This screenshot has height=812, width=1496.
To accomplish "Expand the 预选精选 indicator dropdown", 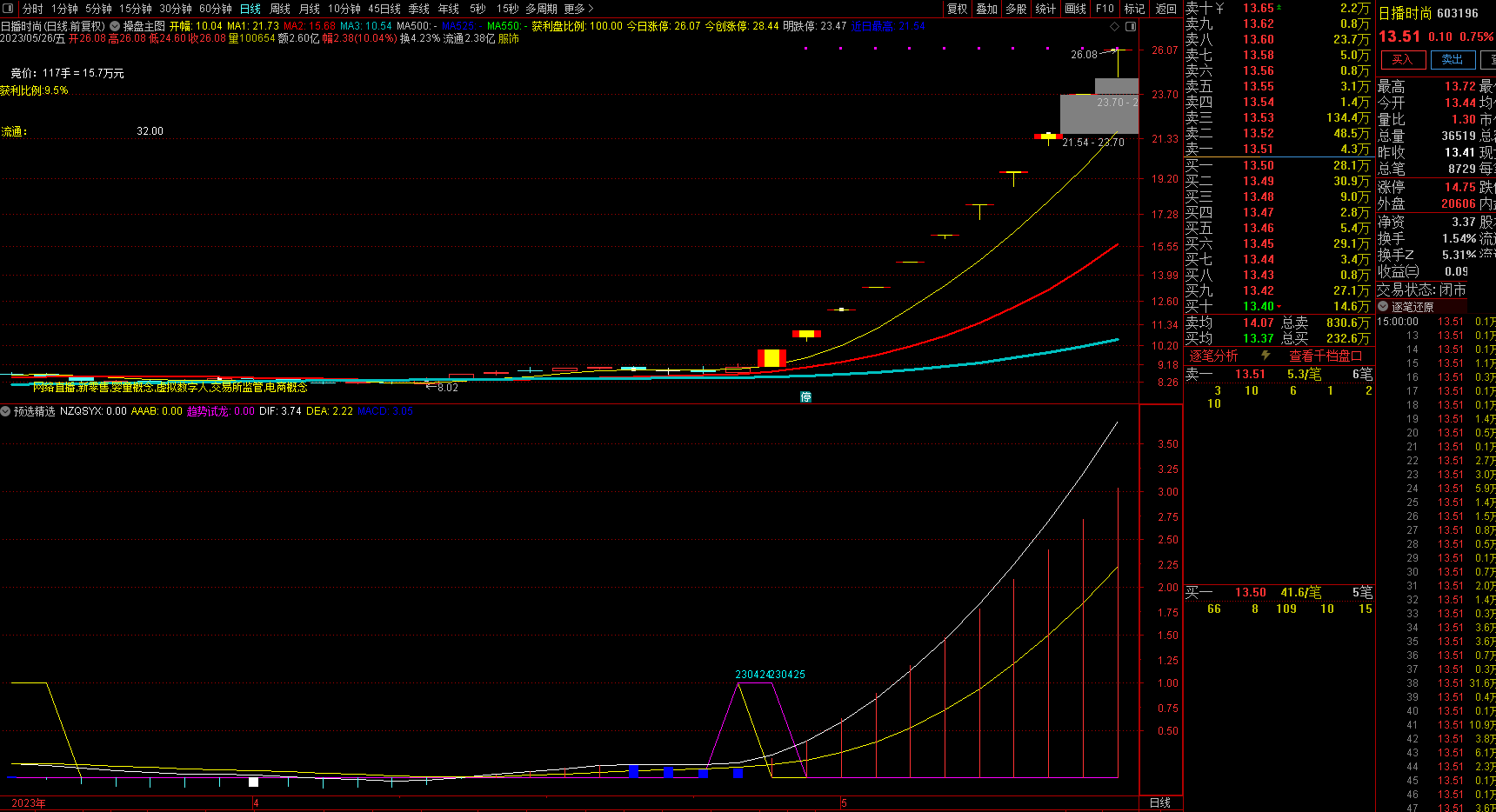I will [6, 411].
